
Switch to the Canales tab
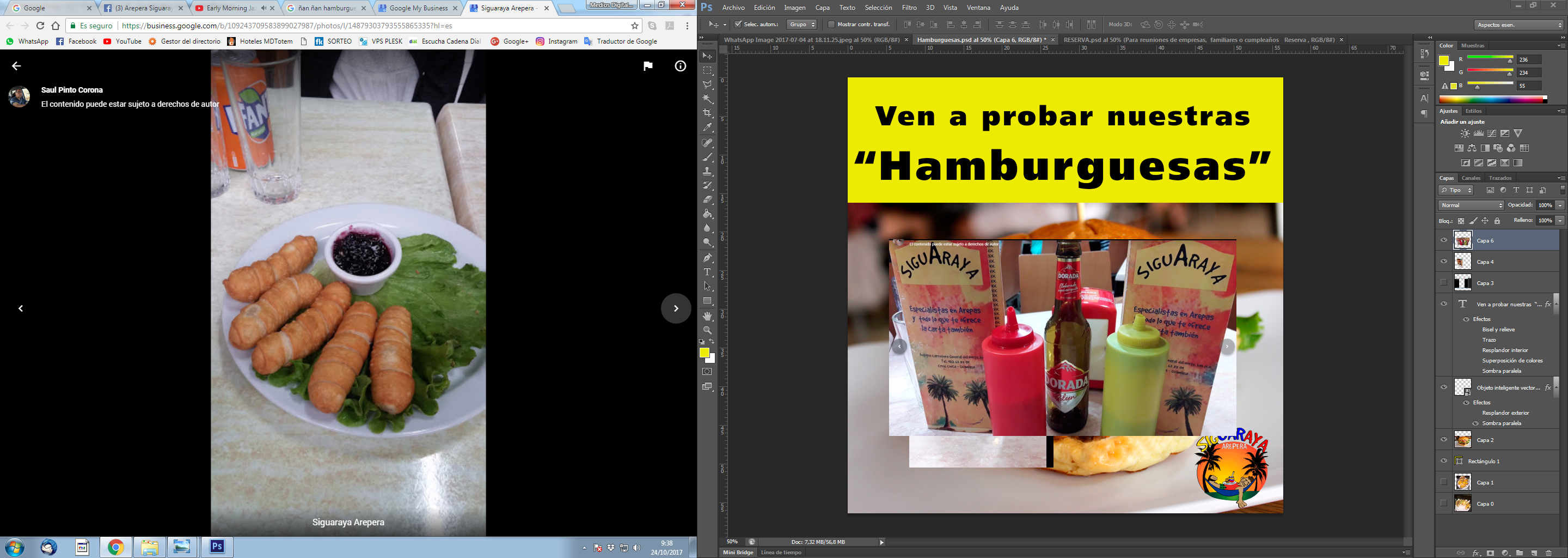click(1471, 178)
